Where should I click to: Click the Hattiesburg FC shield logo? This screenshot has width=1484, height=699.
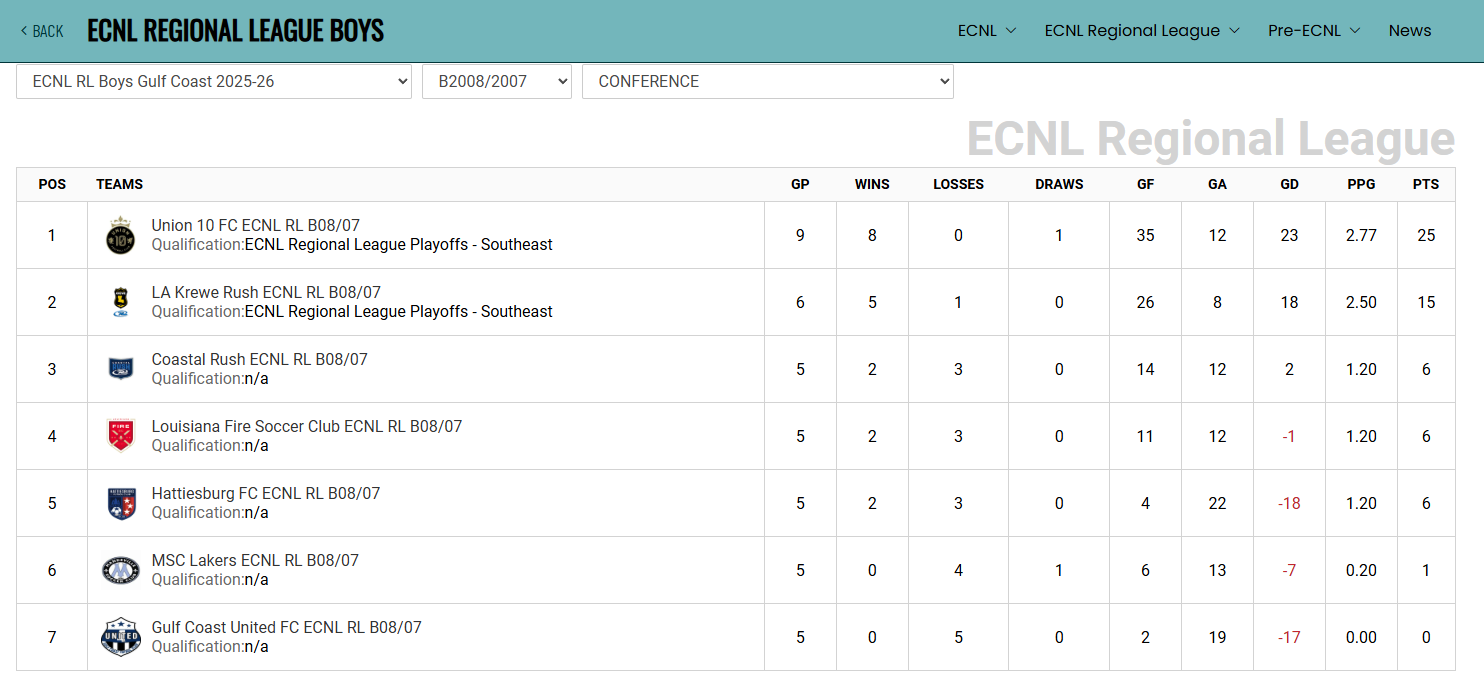[120, 503]
